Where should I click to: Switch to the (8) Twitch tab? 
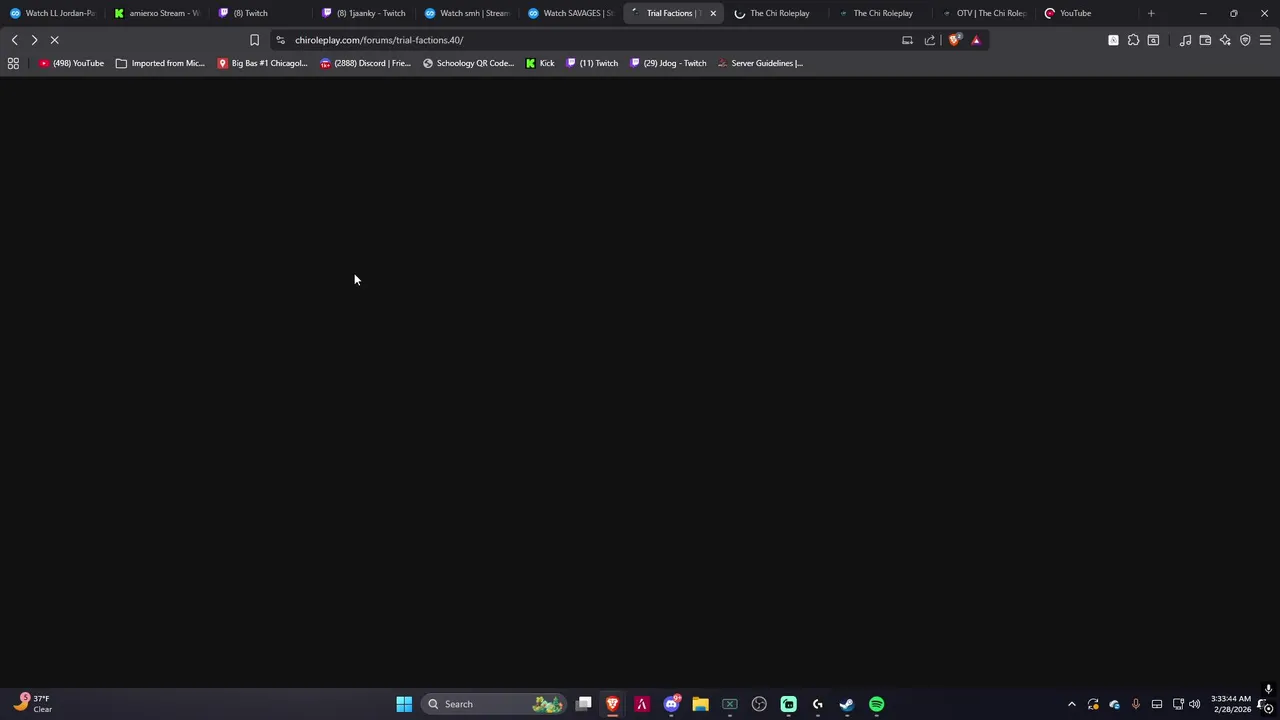[x=258, y=13]
